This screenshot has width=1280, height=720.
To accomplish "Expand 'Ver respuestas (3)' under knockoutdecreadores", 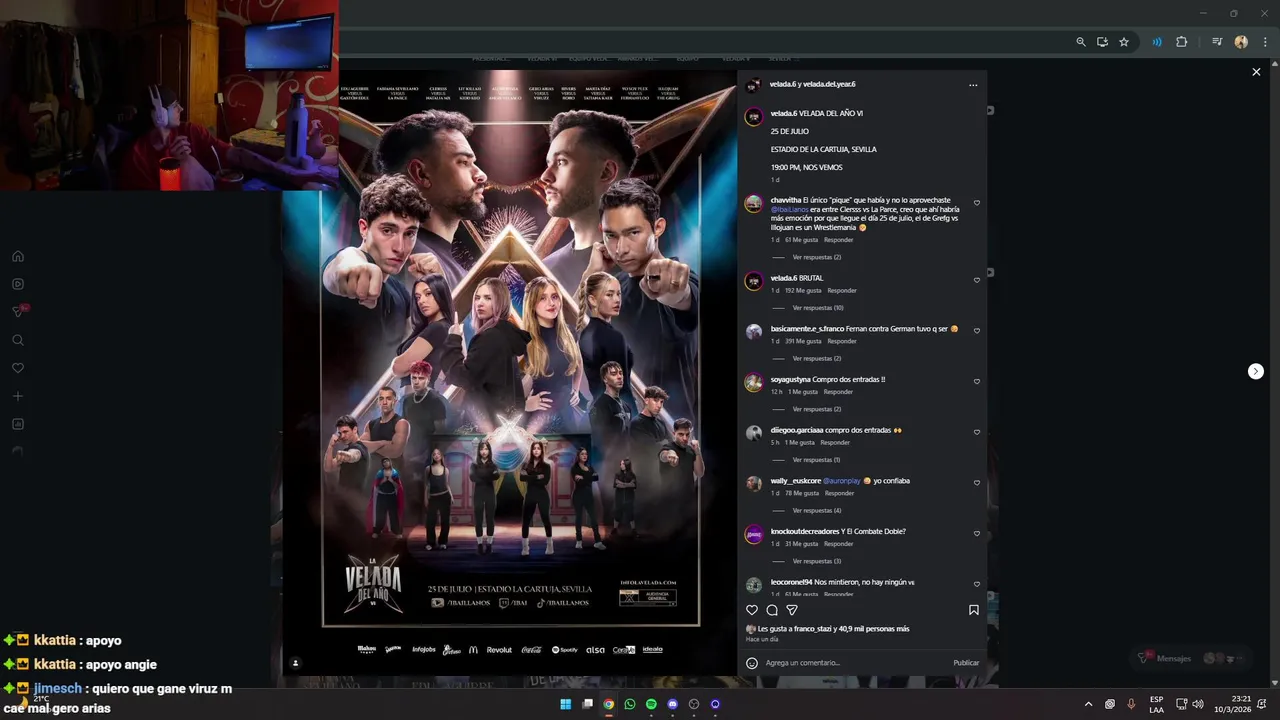I will (817, 561).
